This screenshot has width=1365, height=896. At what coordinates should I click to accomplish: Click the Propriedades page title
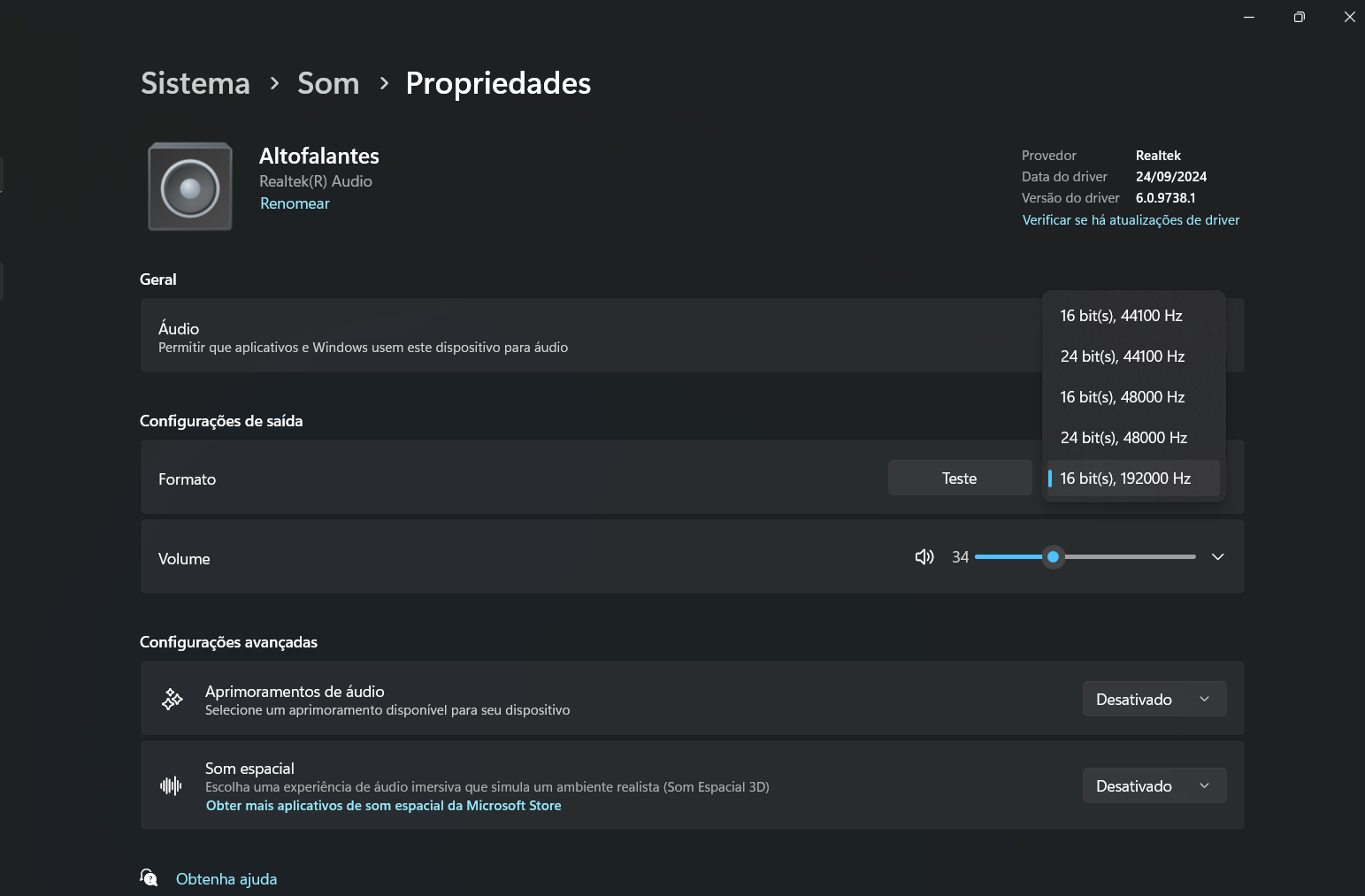[498, 83]
